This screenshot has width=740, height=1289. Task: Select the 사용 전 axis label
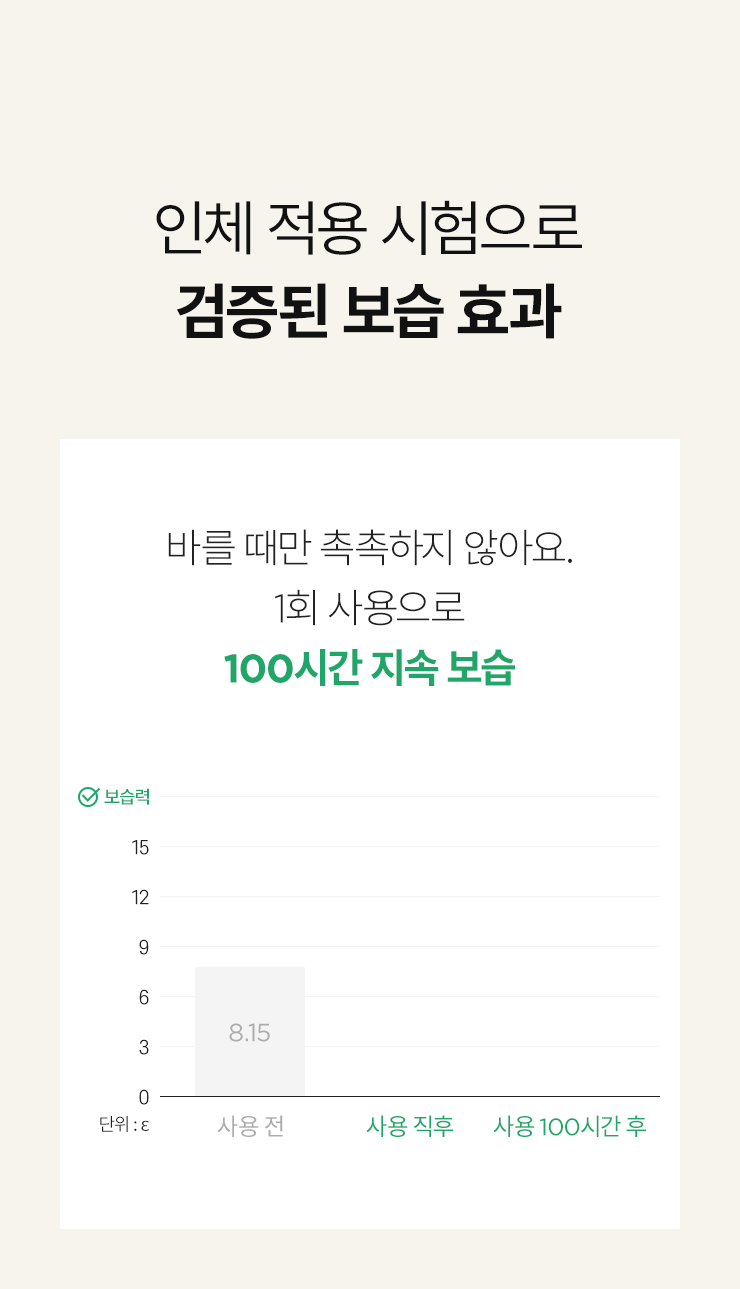251,1126
